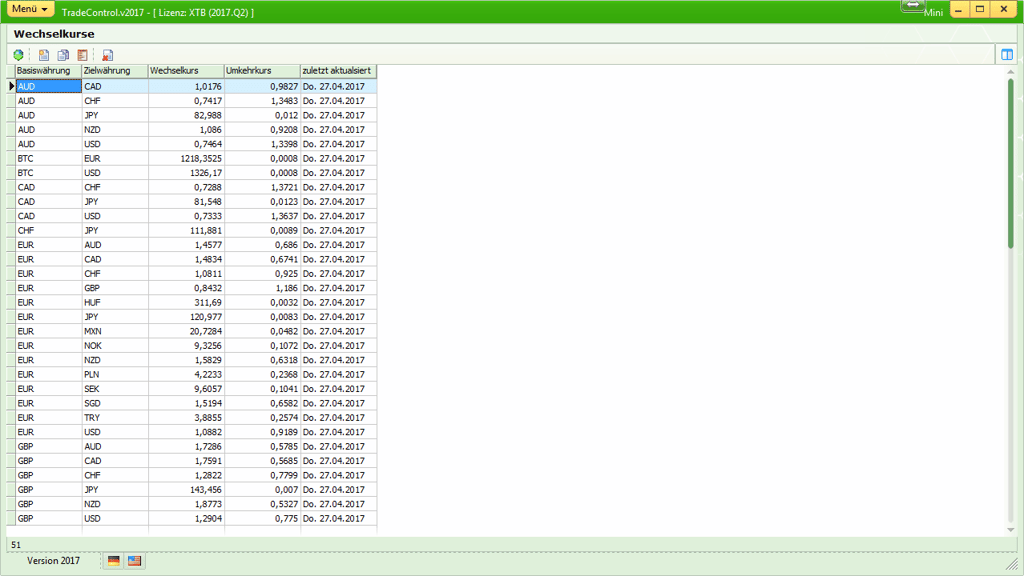Click the delete record icon with red X
The image size is (1024, 576).
coord(108,55)
